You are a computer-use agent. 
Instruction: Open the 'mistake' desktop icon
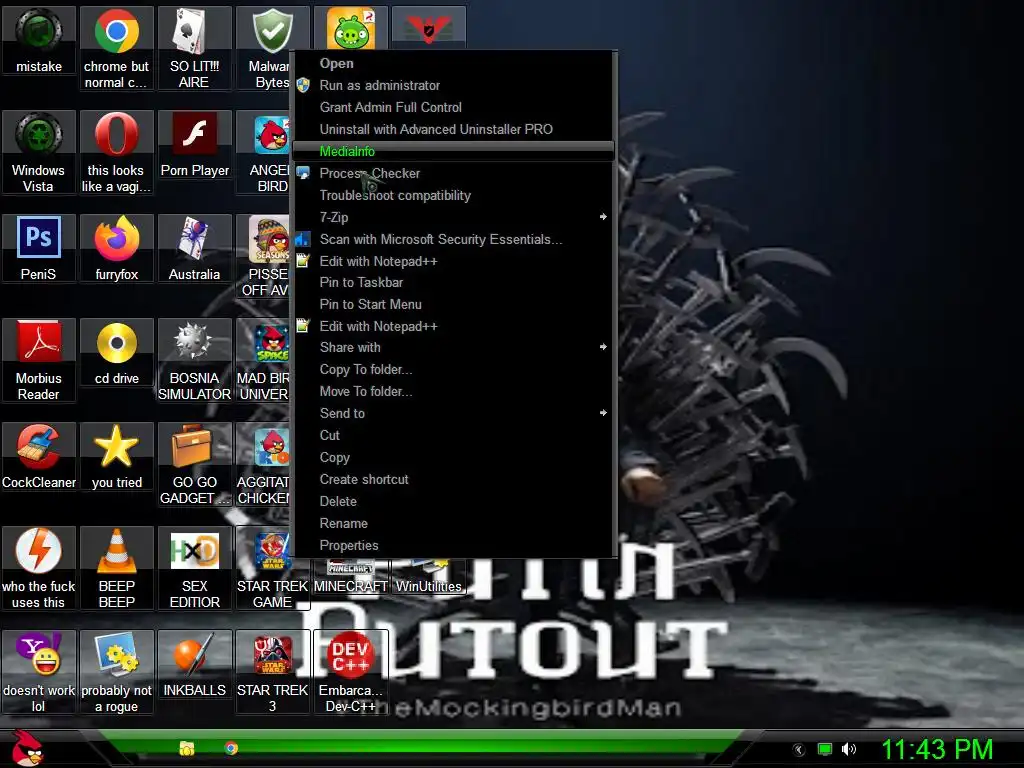pyautogui.click(x=39, y=40)
